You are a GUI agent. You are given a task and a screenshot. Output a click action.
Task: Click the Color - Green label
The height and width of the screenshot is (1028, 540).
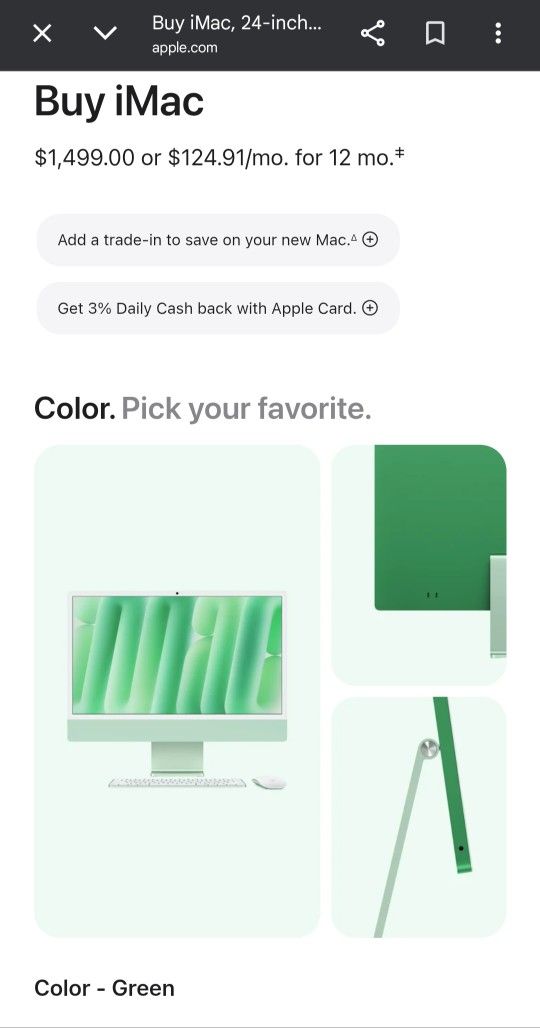point(104,988)
